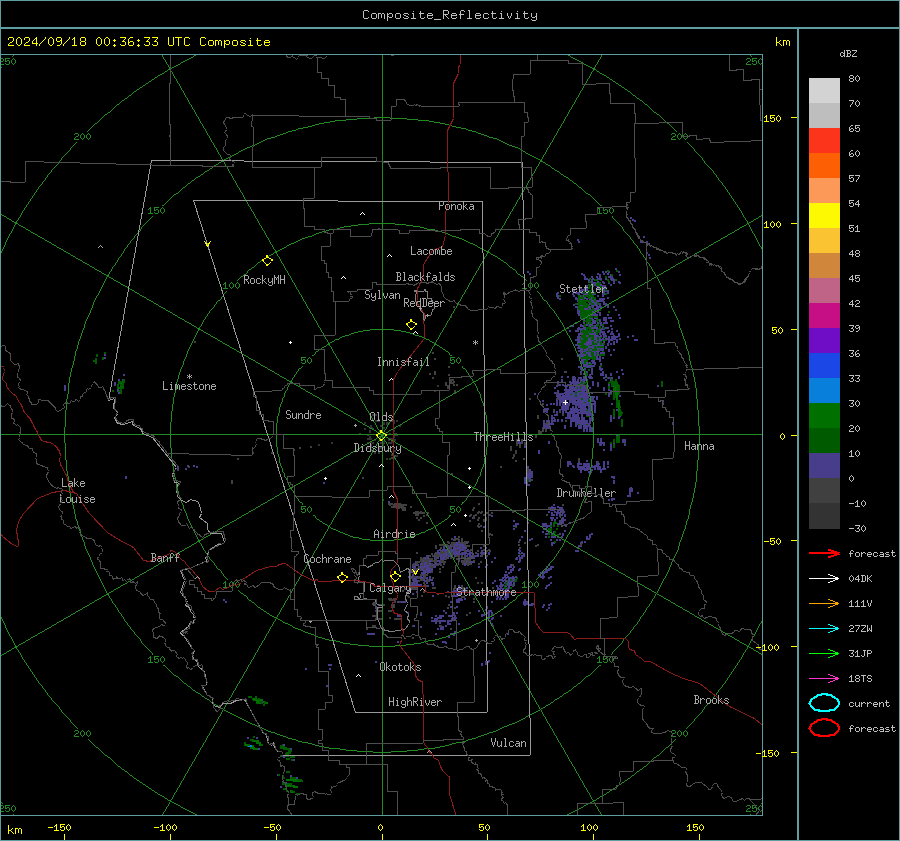Click the dBZ scale heading
Screen dimensions: 900x841
[x=848, y=54]
